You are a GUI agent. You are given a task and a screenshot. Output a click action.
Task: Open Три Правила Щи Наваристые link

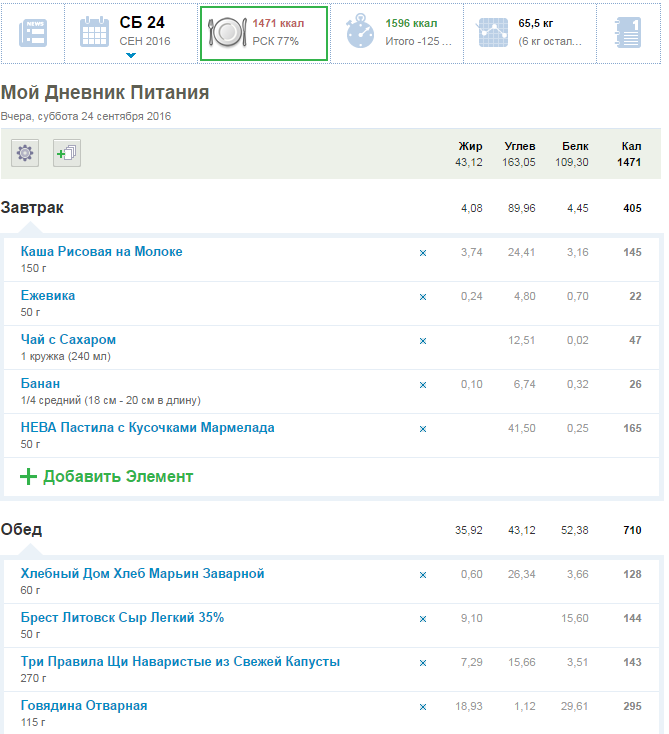[x=180, y=662]
